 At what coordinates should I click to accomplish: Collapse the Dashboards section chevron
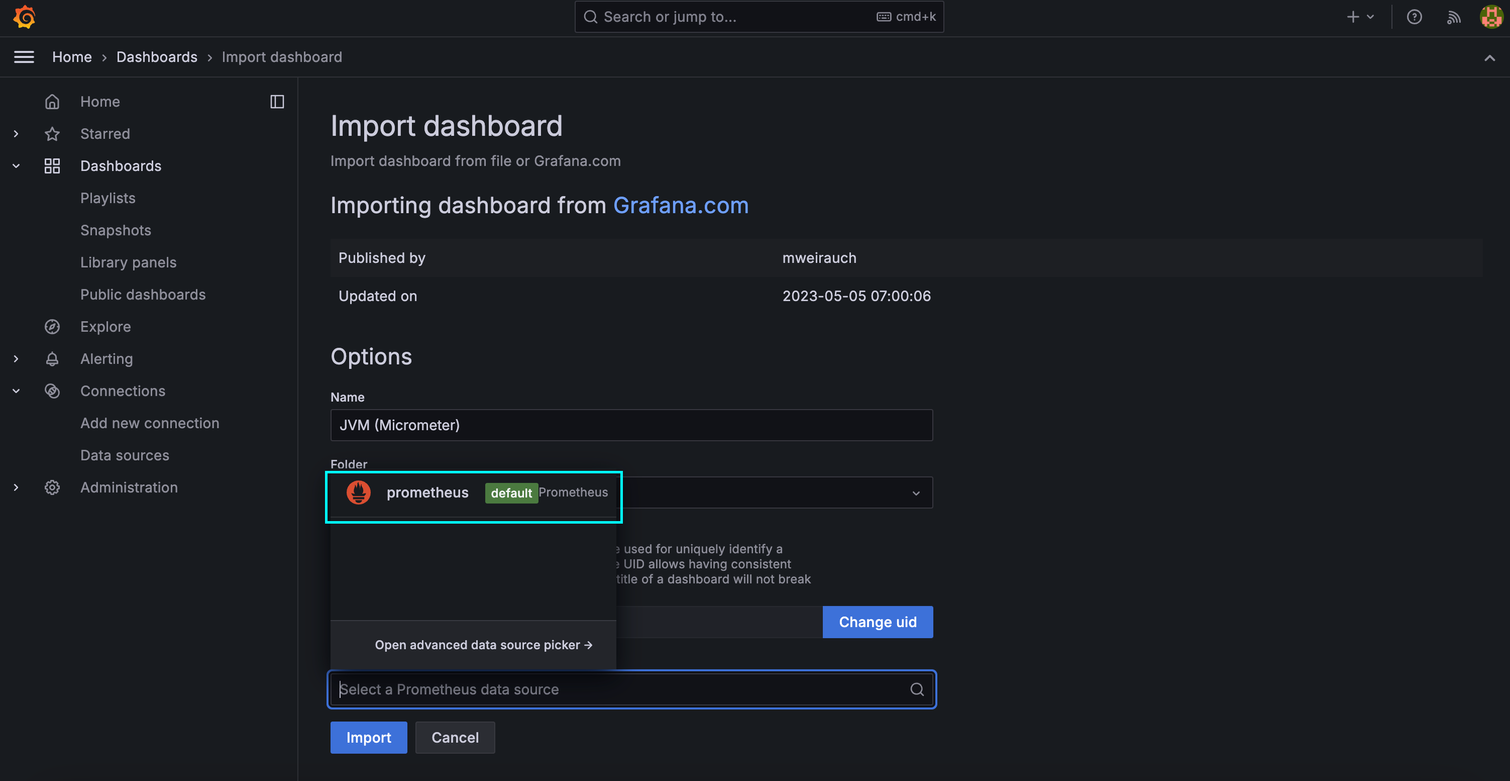pos(16,166)
